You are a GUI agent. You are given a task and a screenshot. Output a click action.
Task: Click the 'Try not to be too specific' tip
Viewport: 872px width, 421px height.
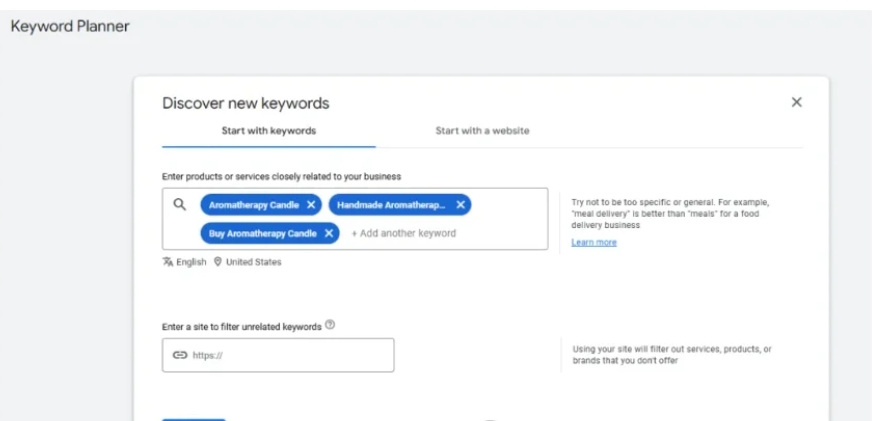(670, 214)
